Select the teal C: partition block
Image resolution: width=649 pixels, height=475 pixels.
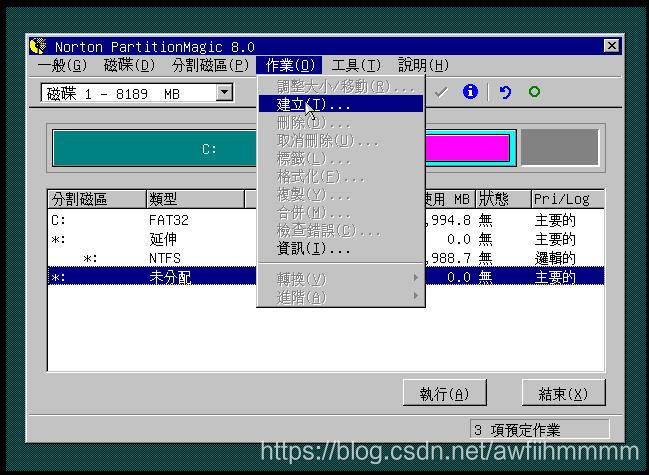[x=155, y=148]
